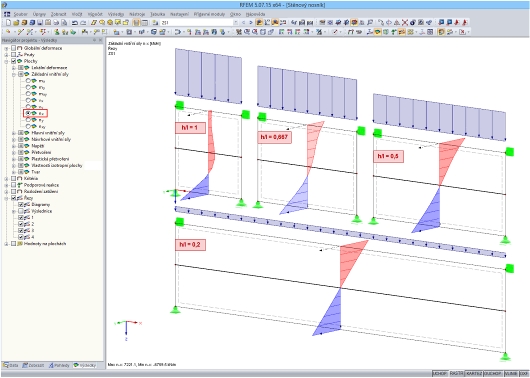The image size is (530, 378).
Task: Tick the Výslednice checkbox
Action: click(21, 211)
